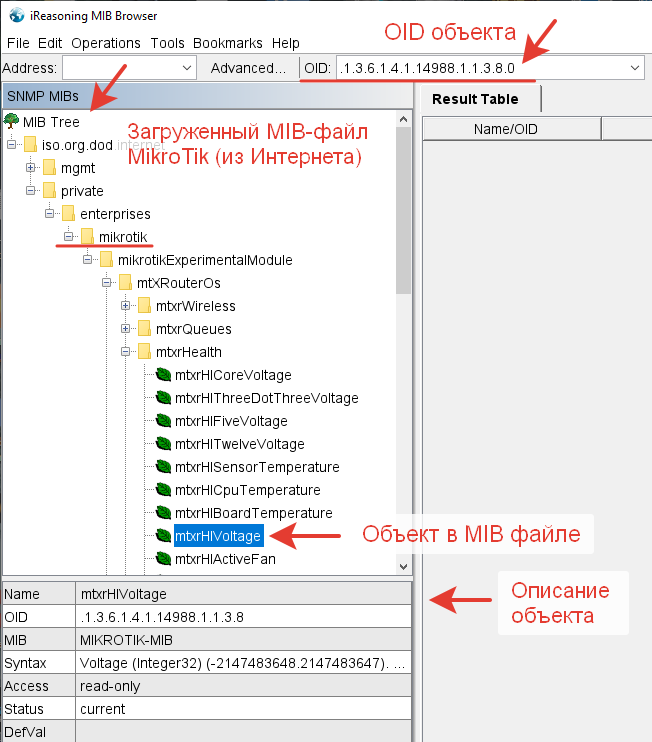Expand the mtxrWireless node
This screenshot has height=742, width=652.
pyautogui.click(x=125, y=306)
